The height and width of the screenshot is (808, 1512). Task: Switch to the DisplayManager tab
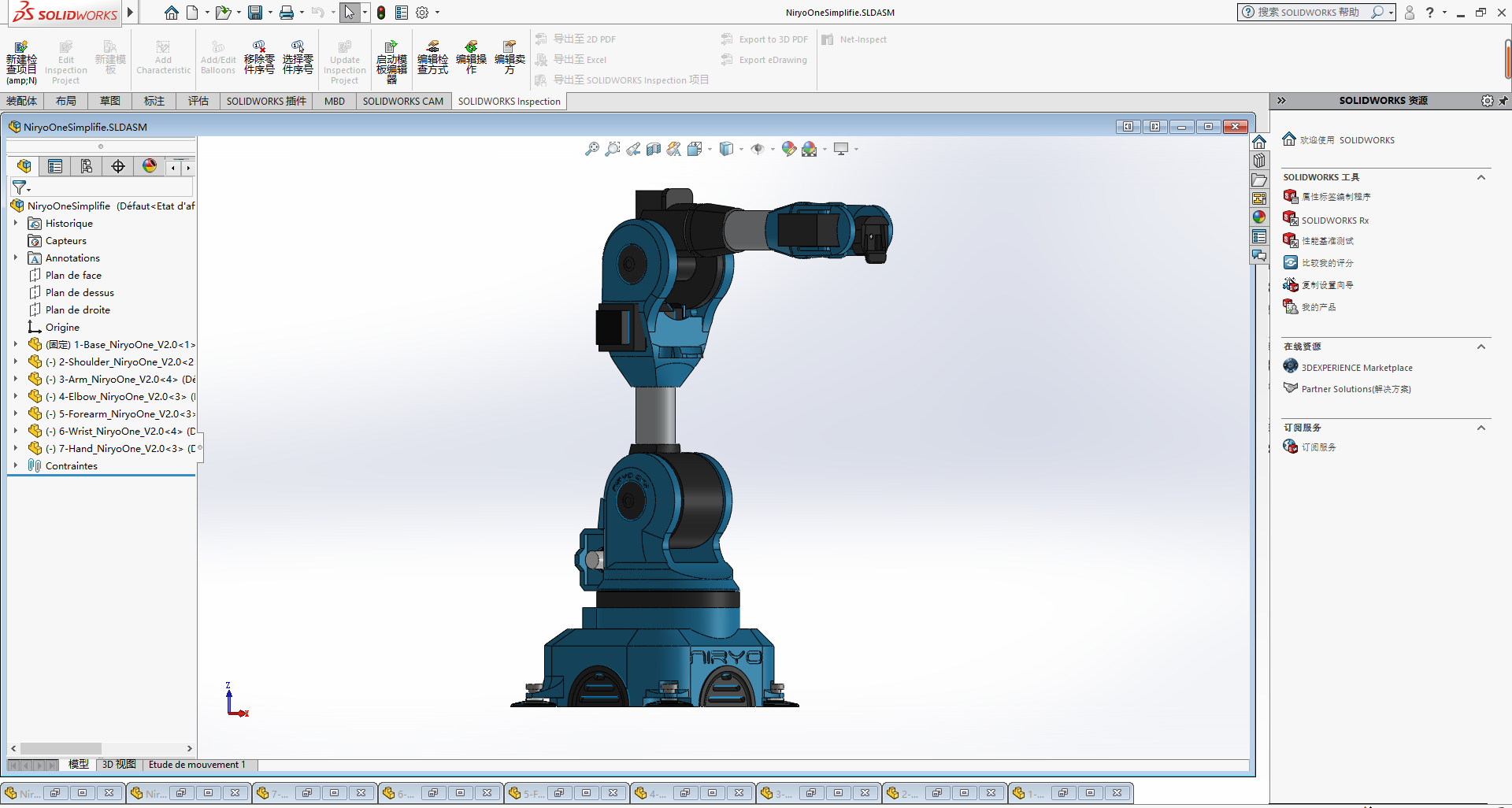pos(149,166)
